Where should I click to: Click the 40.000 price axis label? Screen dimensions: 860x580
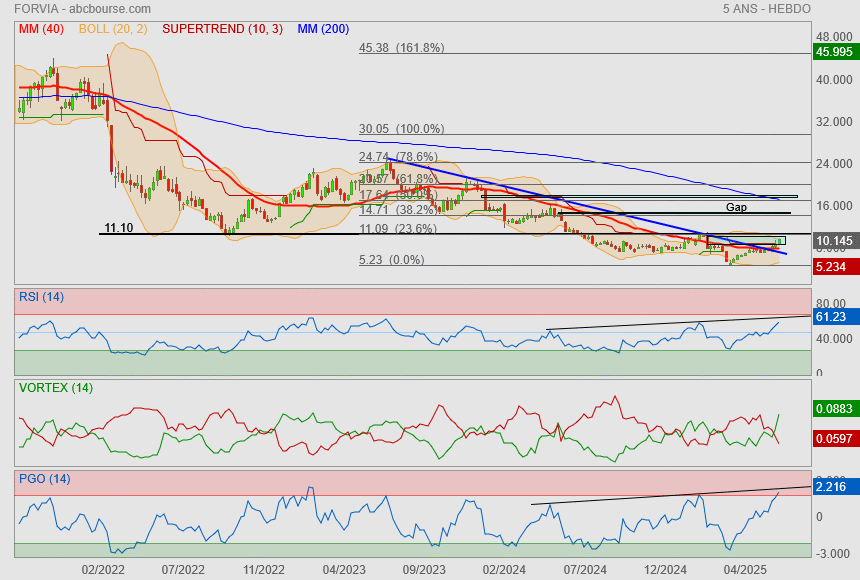coord(834,80)
